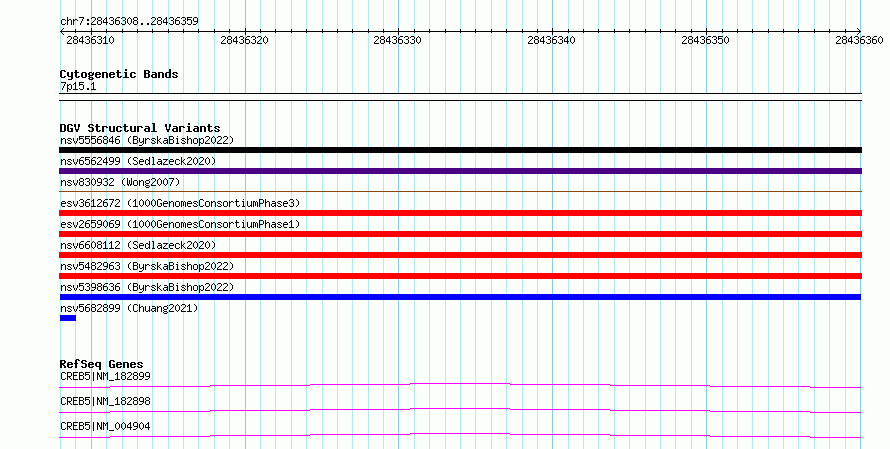Select the 7p15.1 band label
Screen dimensions: 890x449
78,86
